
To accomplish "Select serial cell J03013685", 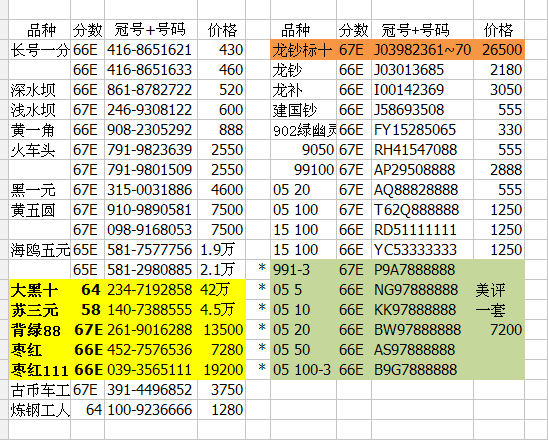I will [423, 70].
